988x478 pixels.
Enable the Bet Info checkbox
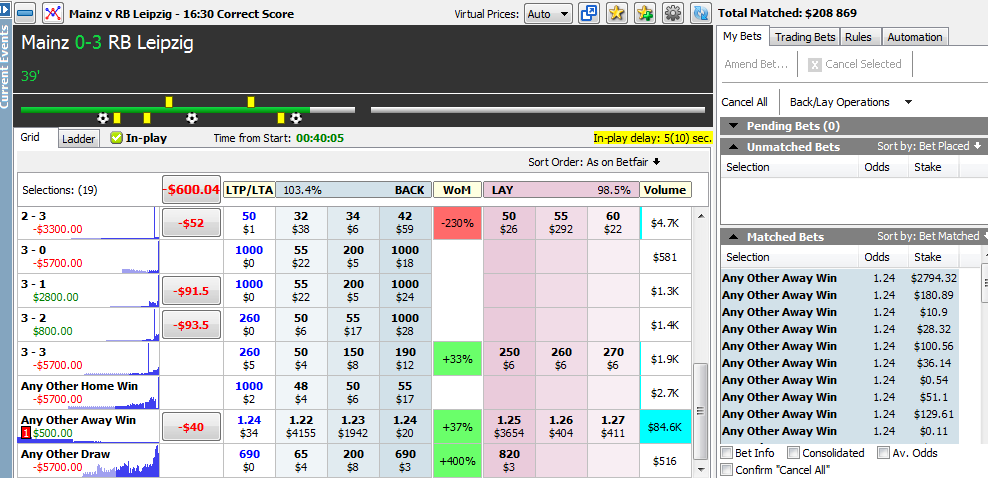(727, 453)
